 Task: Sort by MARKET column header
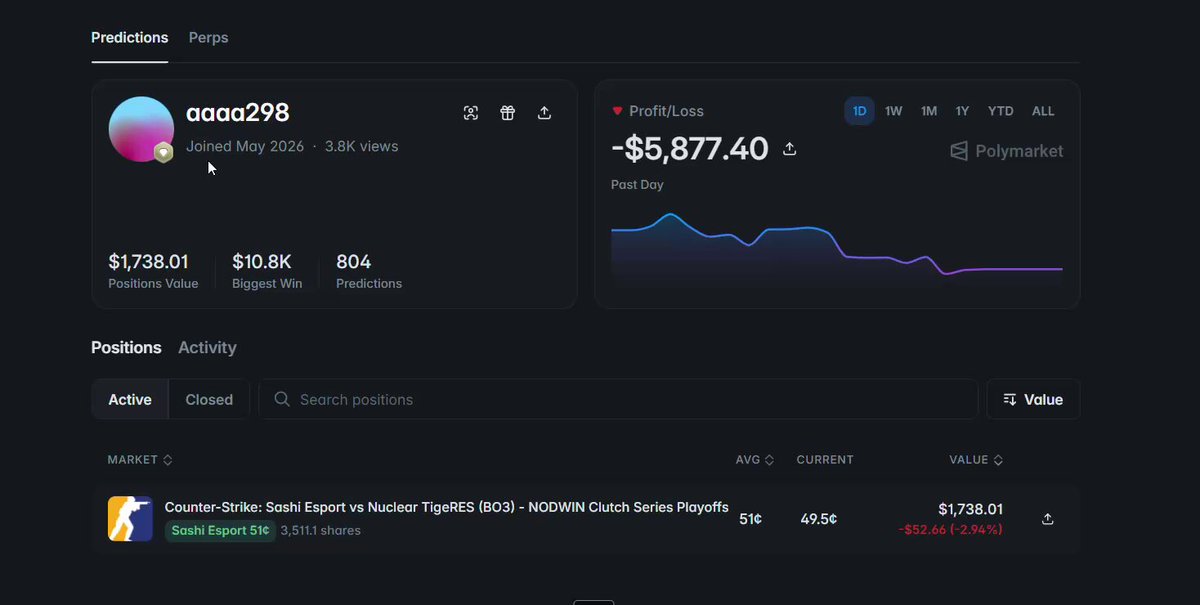140,460
